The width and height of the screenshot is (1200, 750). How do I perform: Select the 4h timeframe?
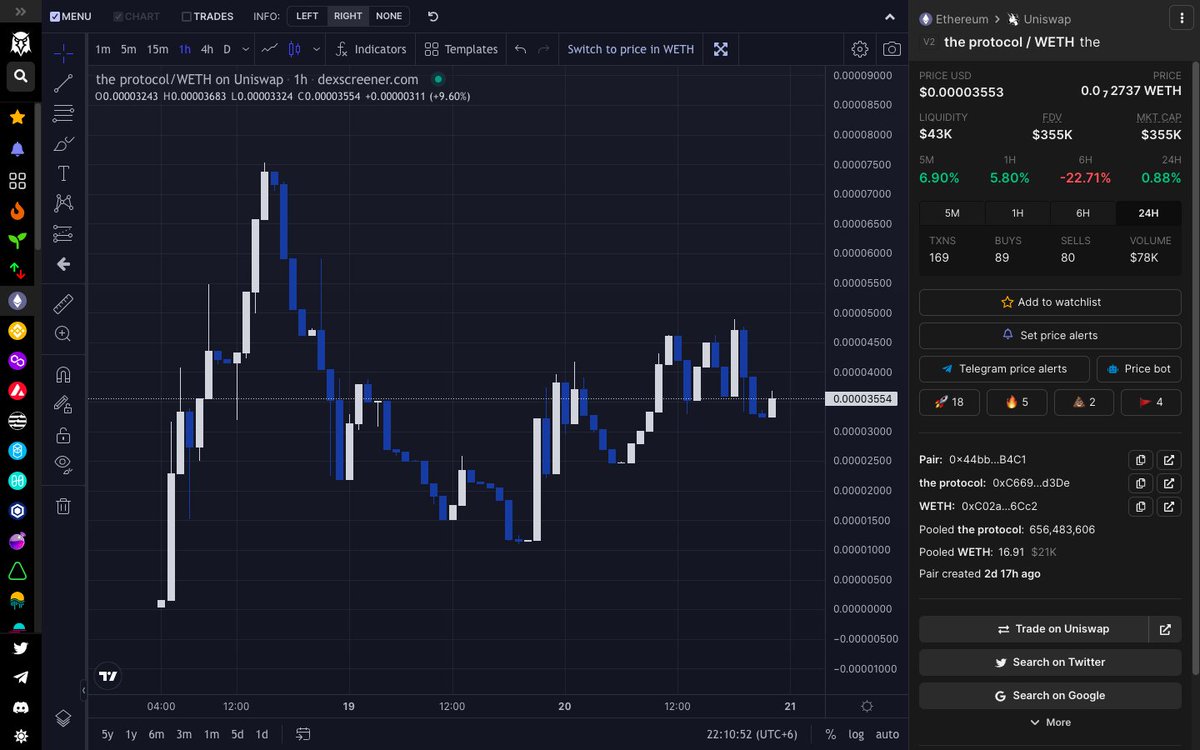pos(207,49)
